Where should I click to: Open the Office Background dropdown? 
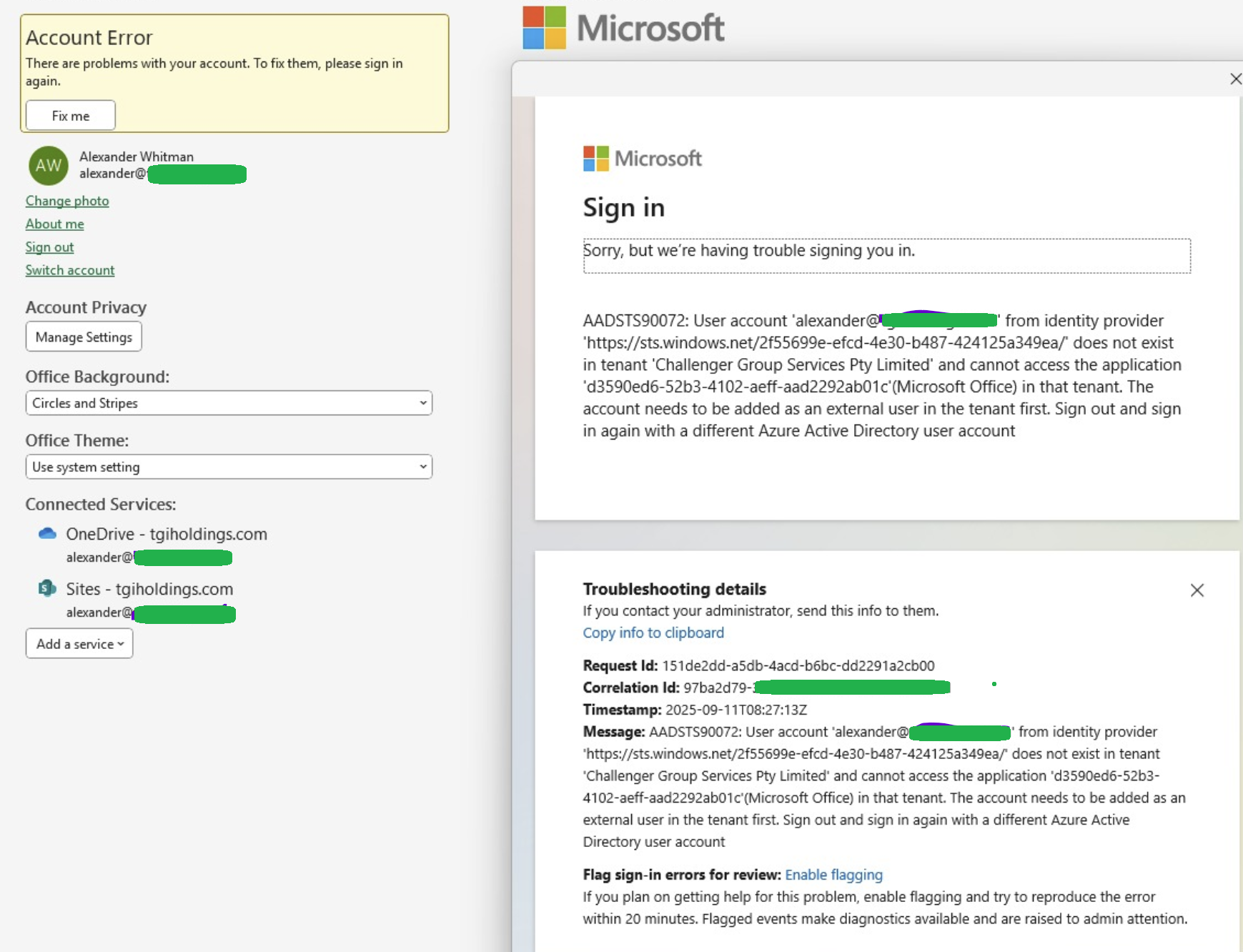[228, 402]
